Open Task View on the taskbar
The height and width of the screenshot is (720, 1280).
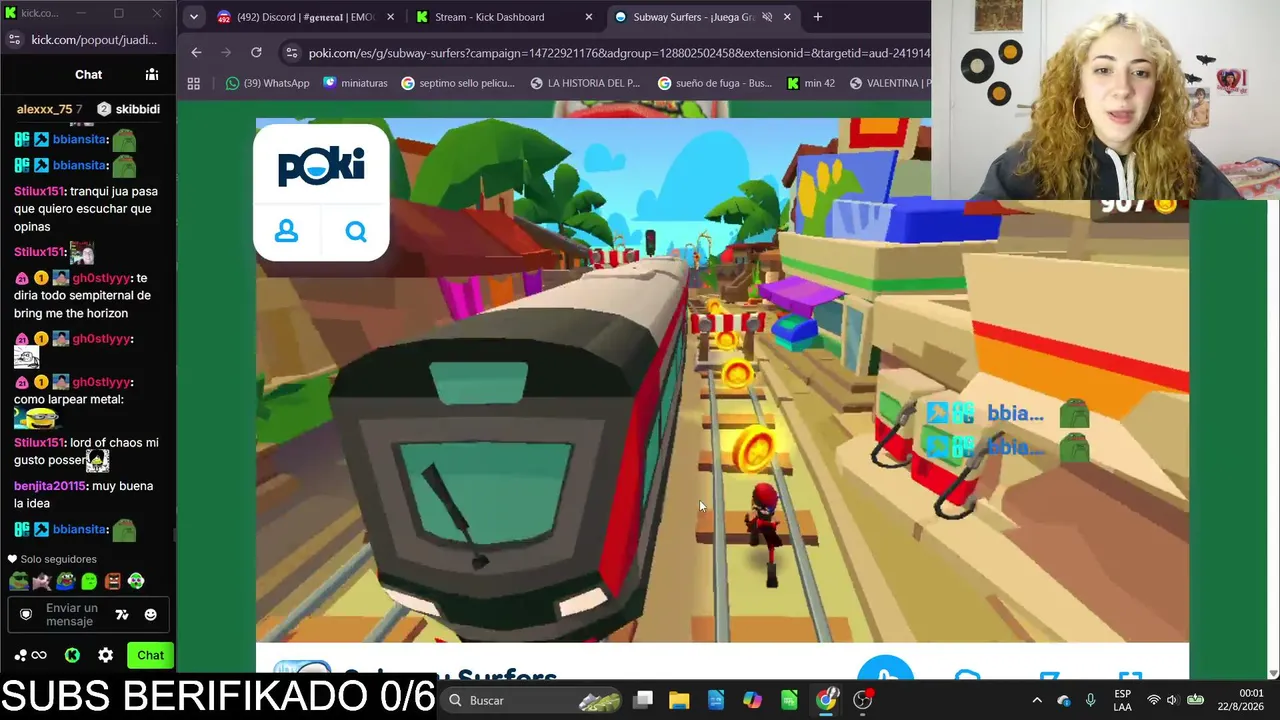click(x=643, y=700)
